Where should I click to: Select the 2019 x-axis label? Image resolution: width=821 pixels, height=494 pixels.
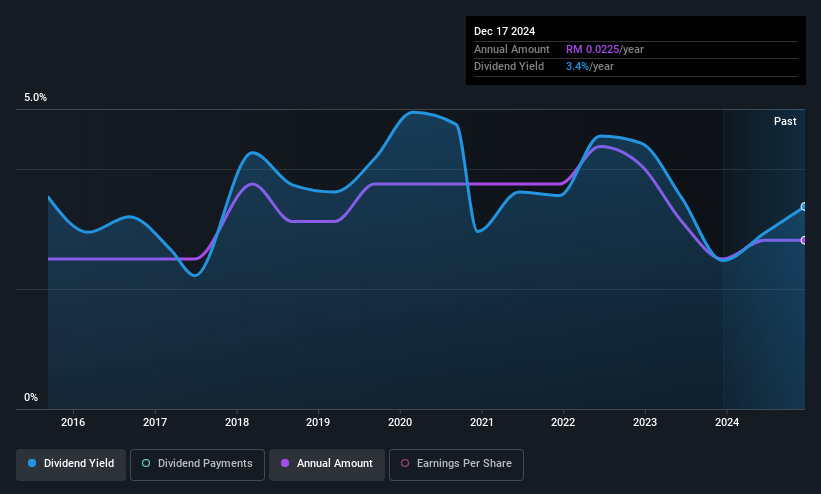click(x=318, y=422)
